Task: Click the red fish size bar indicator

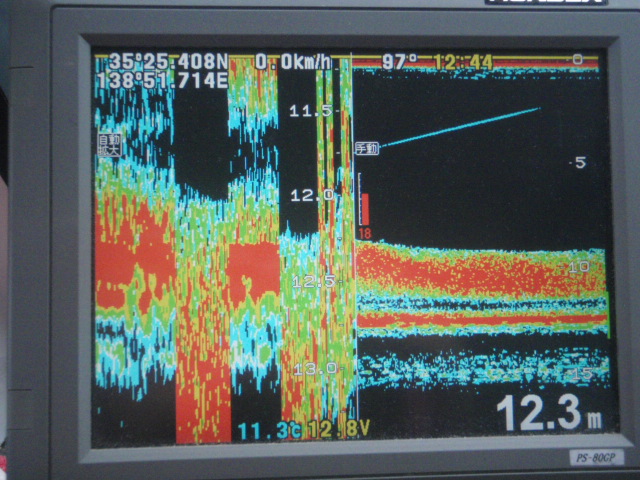Action: click(365, 208)
